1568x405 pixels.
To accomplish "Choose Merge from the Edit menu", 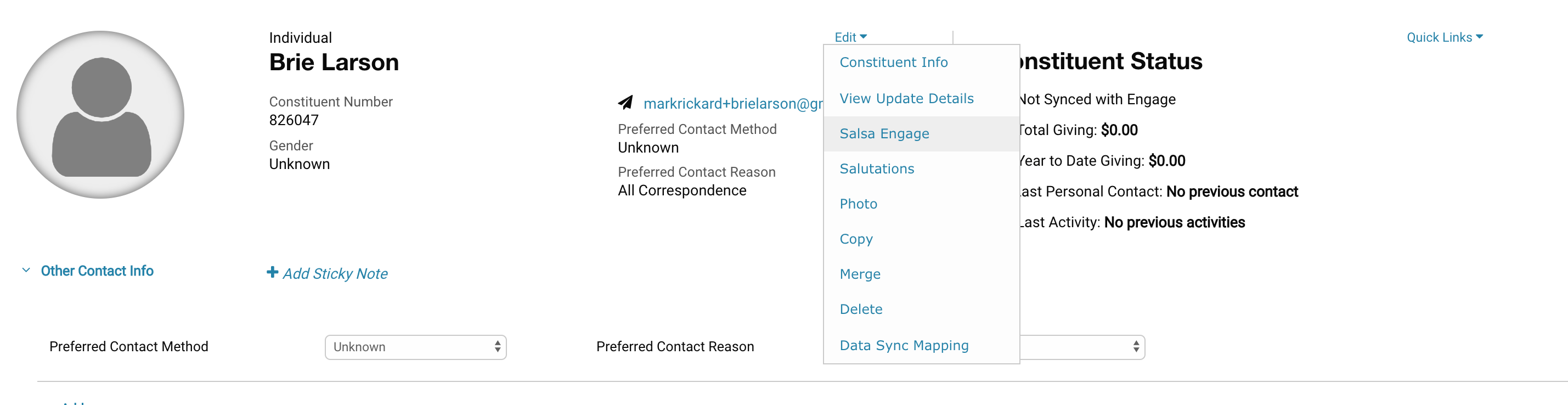I will 860,274.
